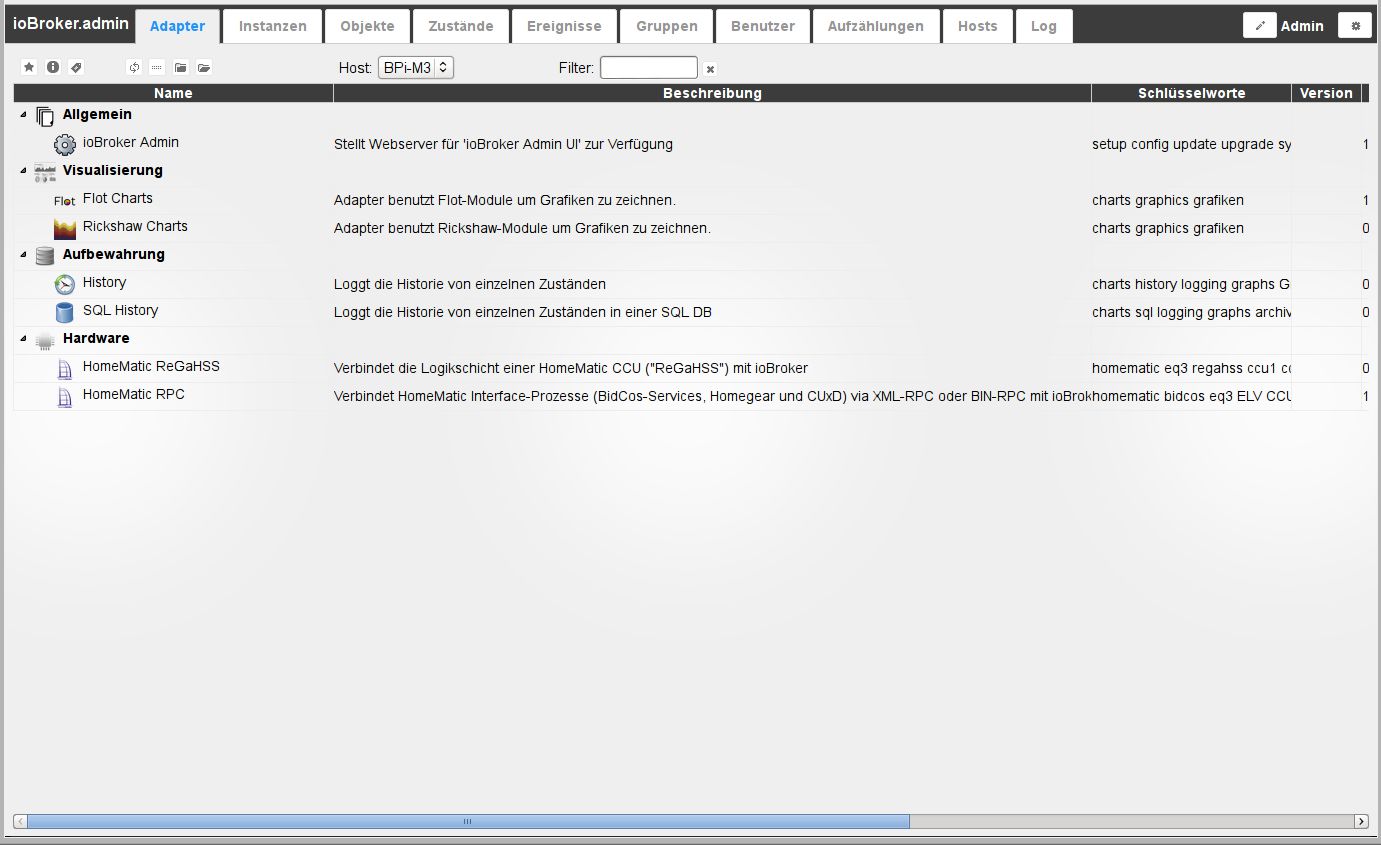Click the HomeMatic ReGaHSS adapter icon
The height and width of the screenshot is (845, 1381).
(x=65, y=368)
